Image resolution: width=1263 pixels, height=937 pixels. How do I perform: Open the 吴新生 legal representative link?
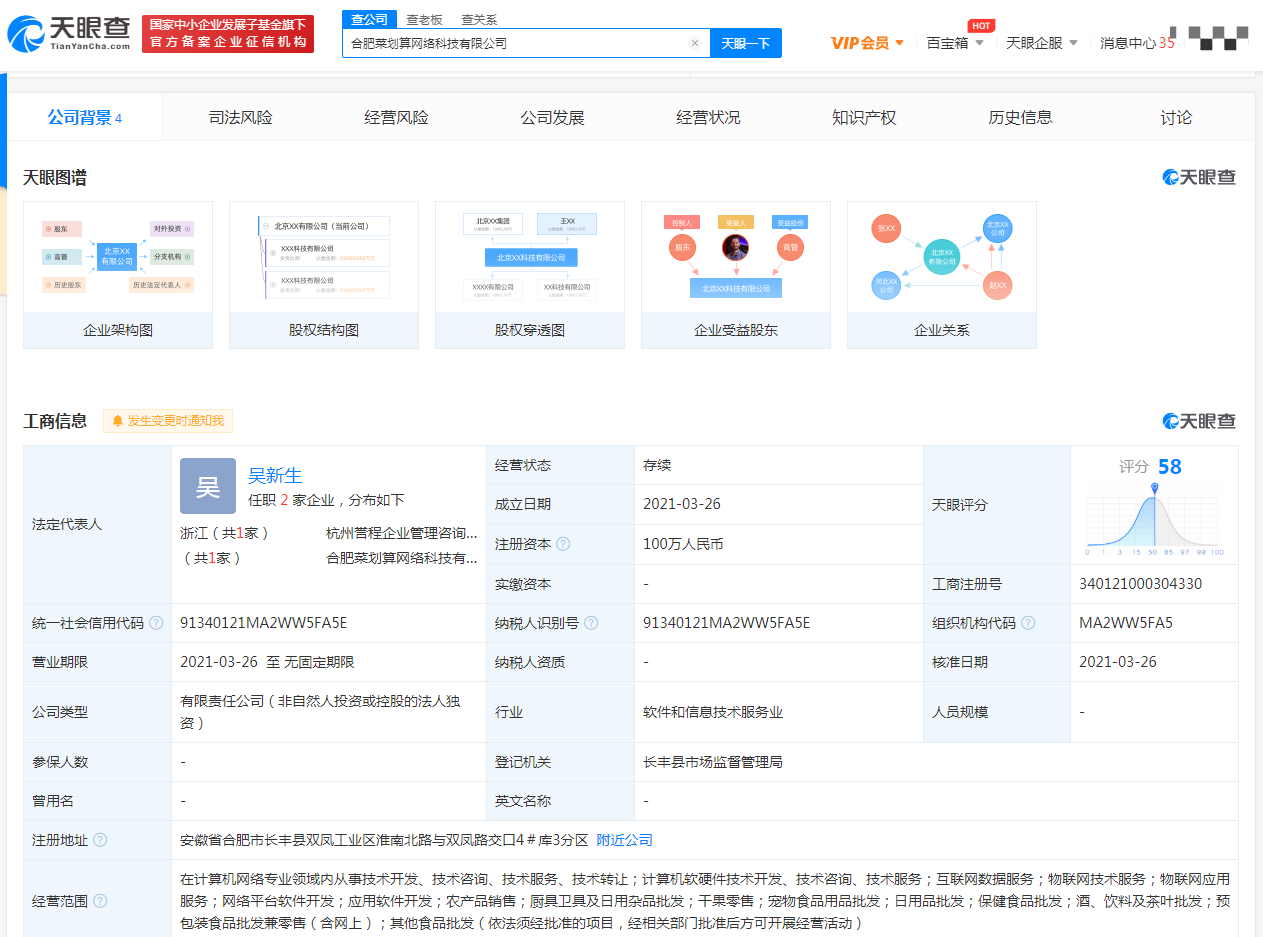point(275,476)
